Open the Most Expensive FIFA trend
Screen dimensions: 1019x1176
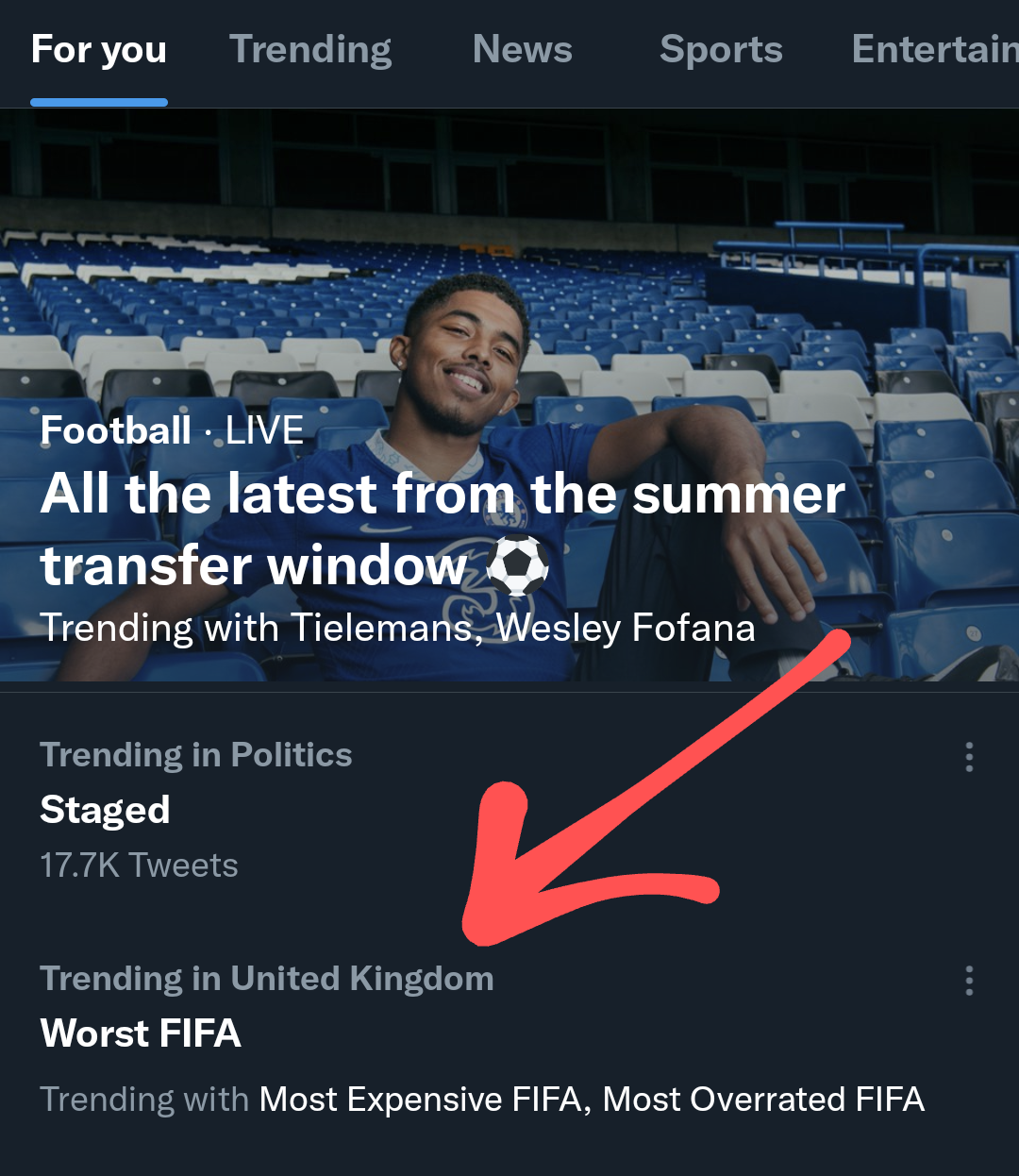click(x=421, y=1100)
